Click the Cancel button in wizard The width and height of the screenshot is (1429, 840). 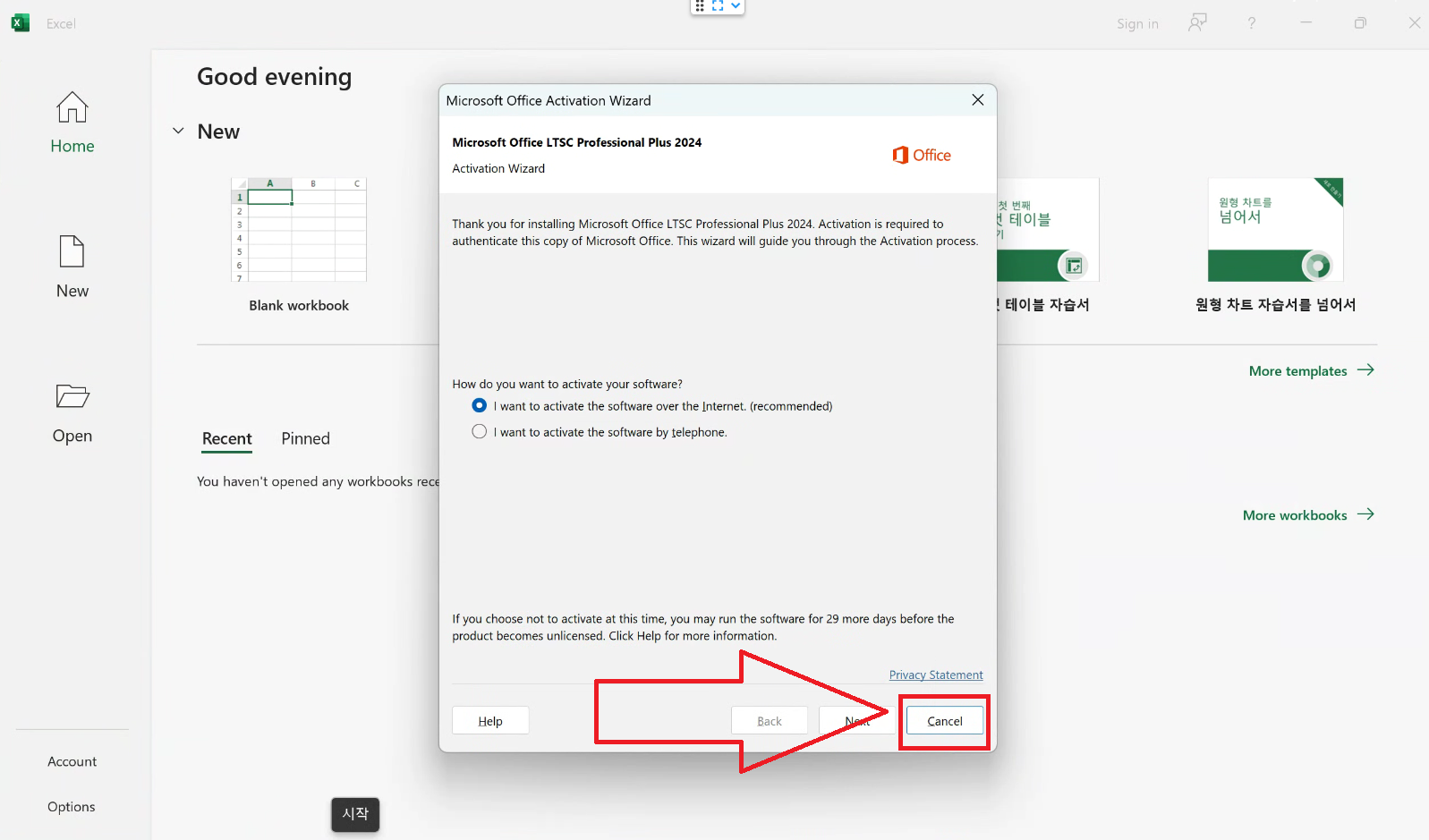945,721
